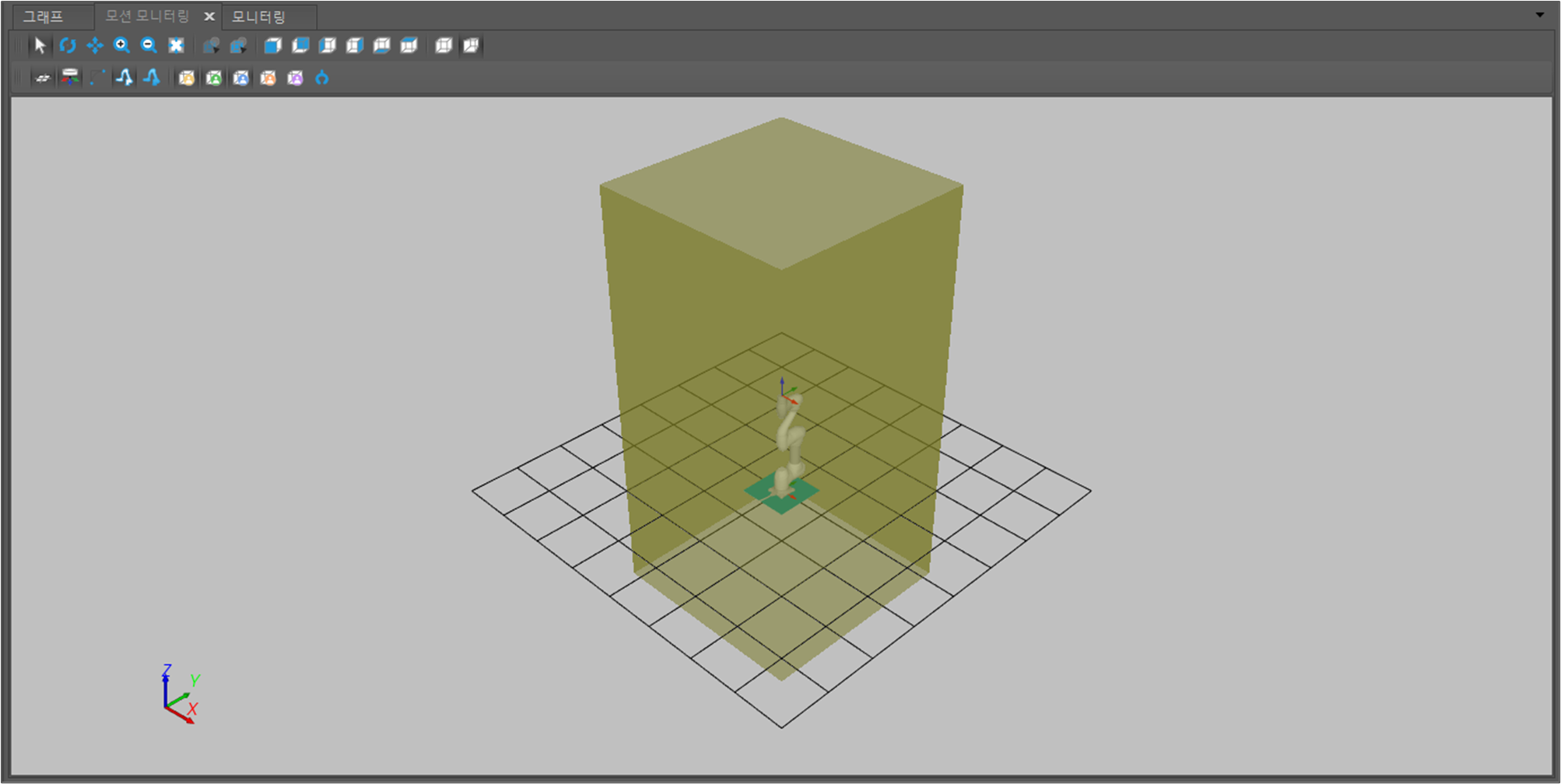1561x784 pixels.
Task: Select the path point editing tool
Action: pyautogui.click(x=96, y=78)
